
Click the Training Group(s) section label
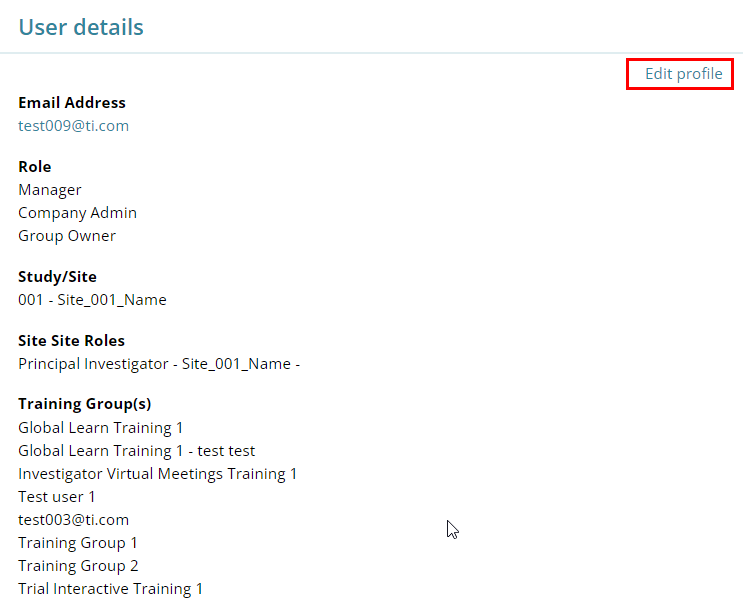click(x=85, y=405)
